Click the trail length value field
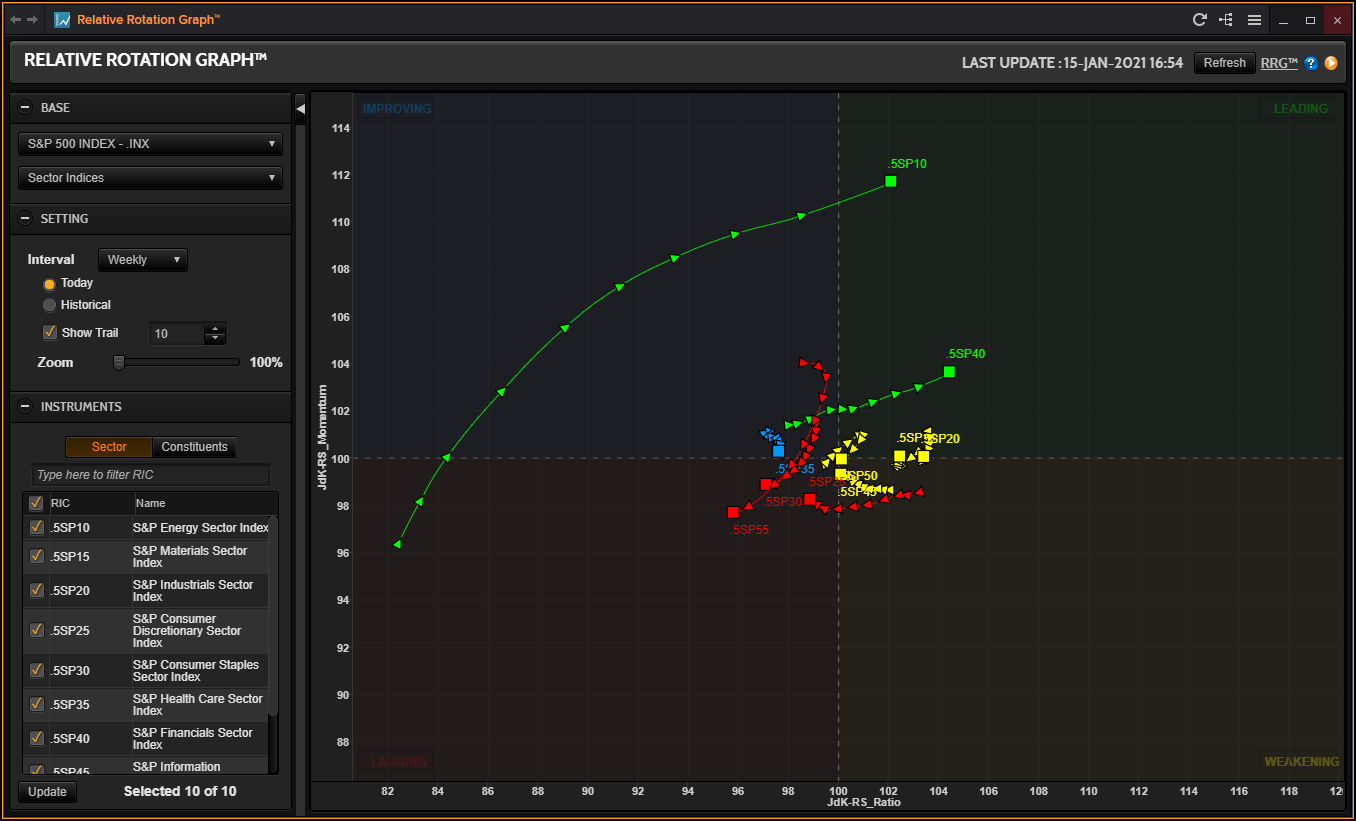Image resolution: width=1356 pixels, height=821 pixels. click(x=177, y=334)
